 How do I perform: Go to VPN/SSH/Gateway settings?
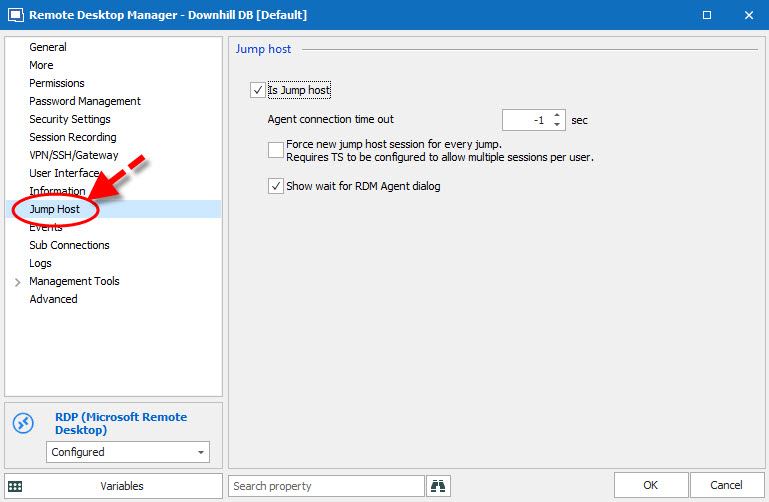point(74,155)
